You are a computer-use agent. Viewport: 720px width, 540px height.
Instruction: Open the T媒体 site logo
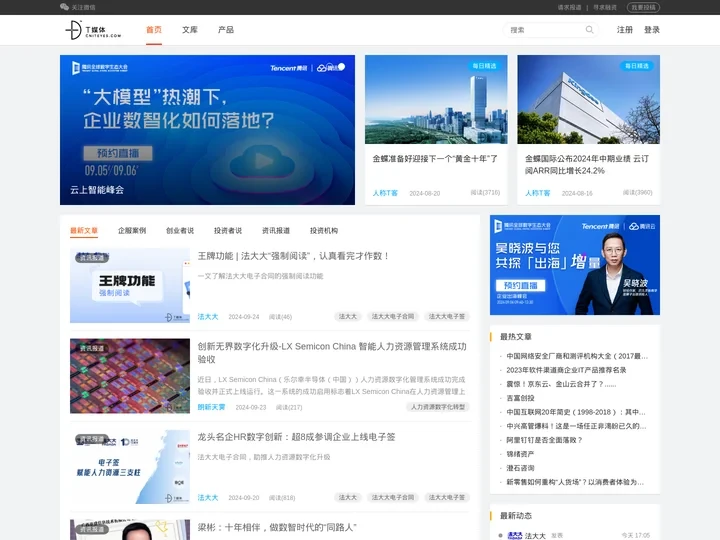tap(93, 30)
